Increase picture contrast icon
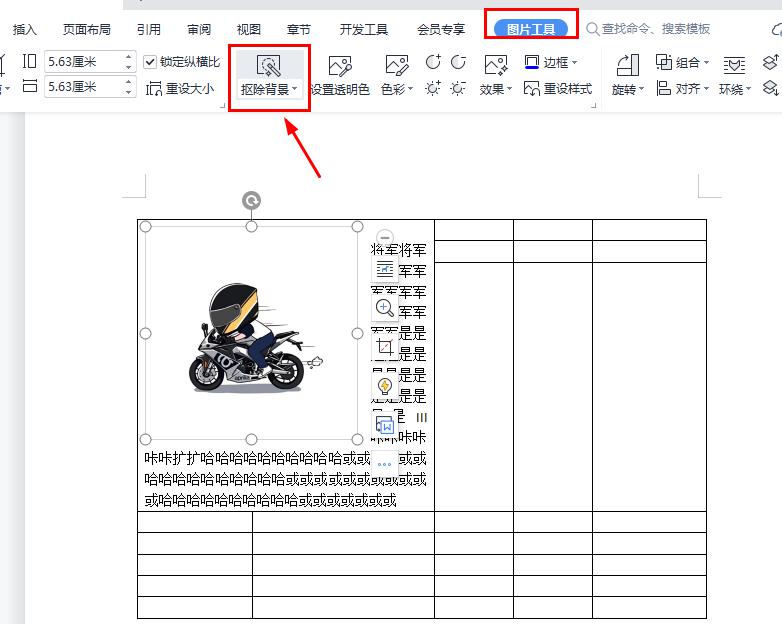Viewport: 782px width, 624px height. coord(433,62)
